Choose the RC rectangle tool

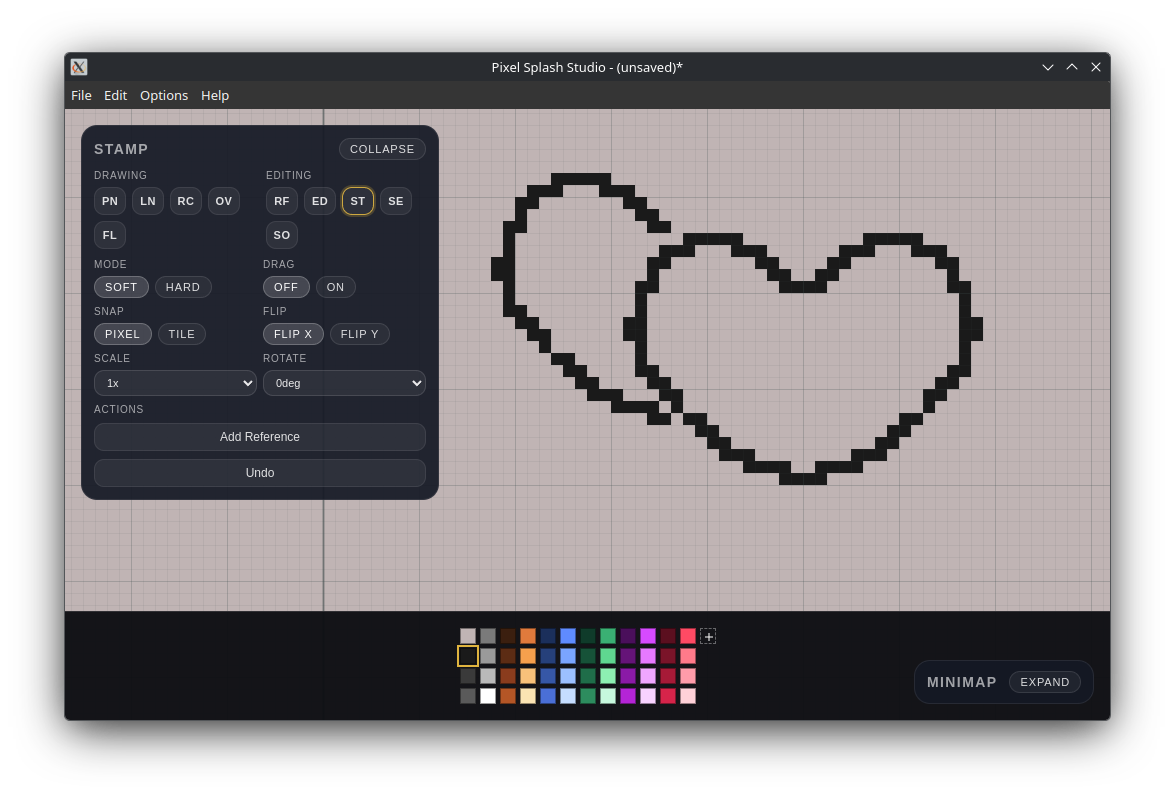click(185, 201)
